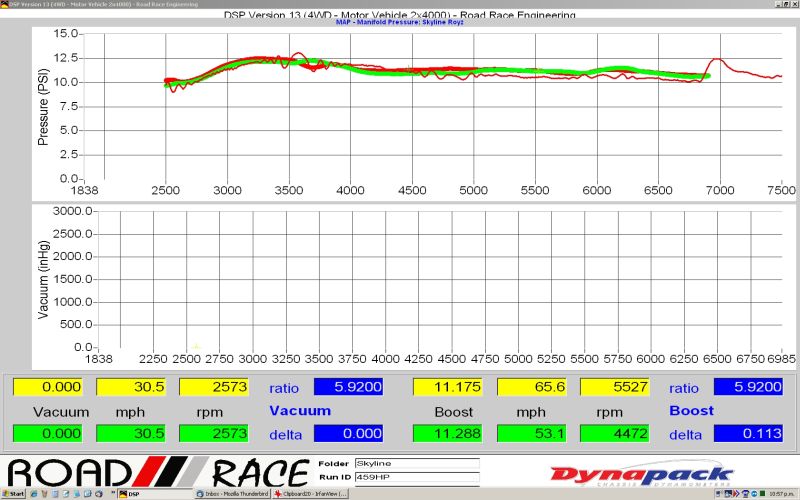The width and height of the screenshot is (800, 500).
Task: Select the green Boost rpm value 4472
Action: pos(614,433)
